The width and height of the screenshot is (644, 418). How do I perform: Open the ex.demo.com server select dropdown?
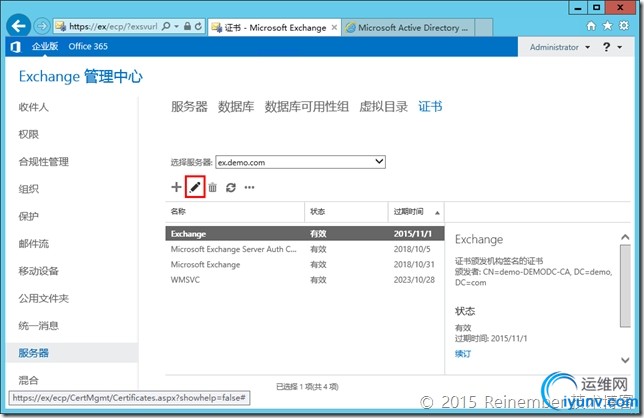tap(300, 162)
